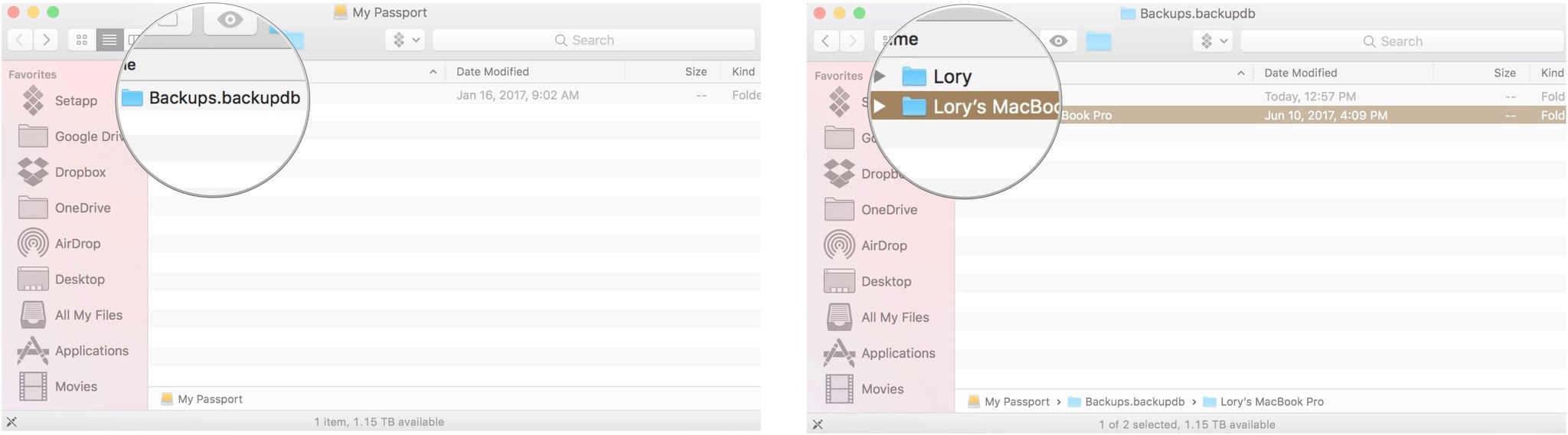Open Google Drive in My Passport window sidebar

[70, 136]
